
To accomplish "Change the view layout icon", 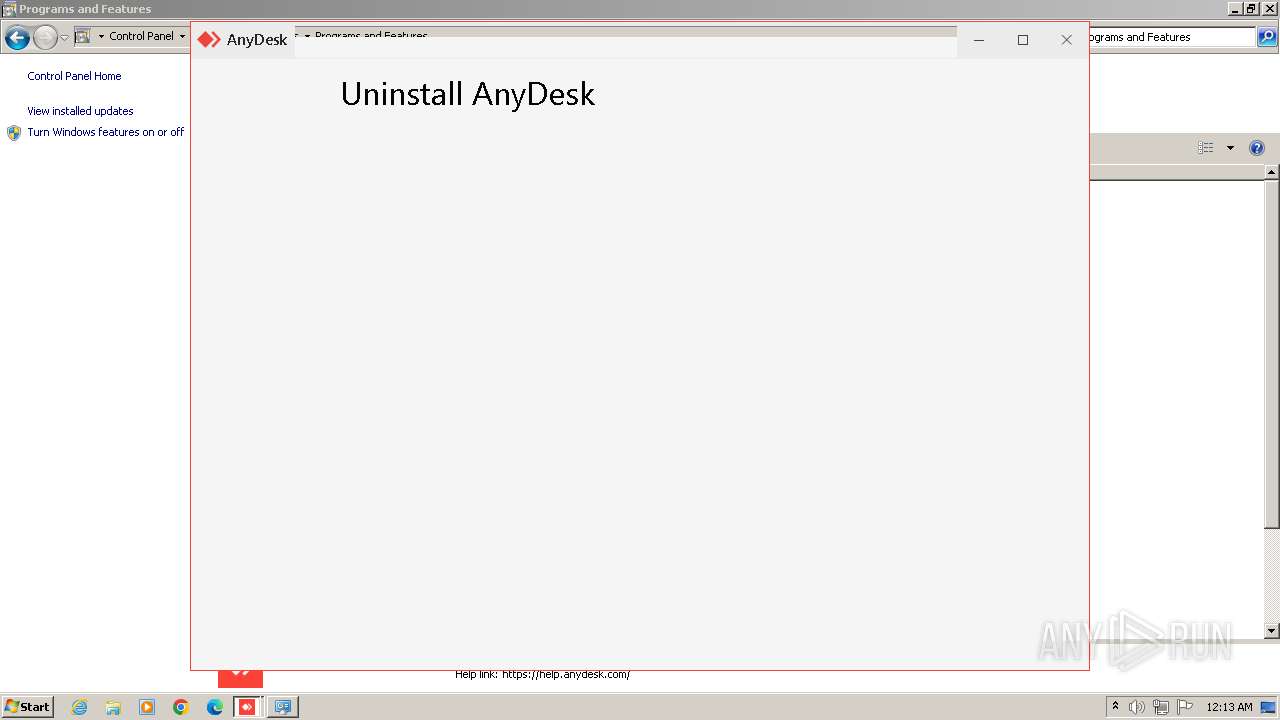I will coord(1206,148).
